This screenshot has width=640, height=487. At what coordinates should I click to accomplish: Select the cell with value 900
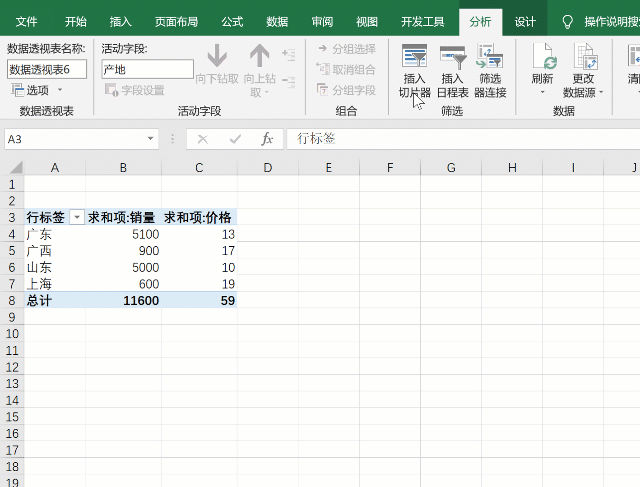coord(123,251)
